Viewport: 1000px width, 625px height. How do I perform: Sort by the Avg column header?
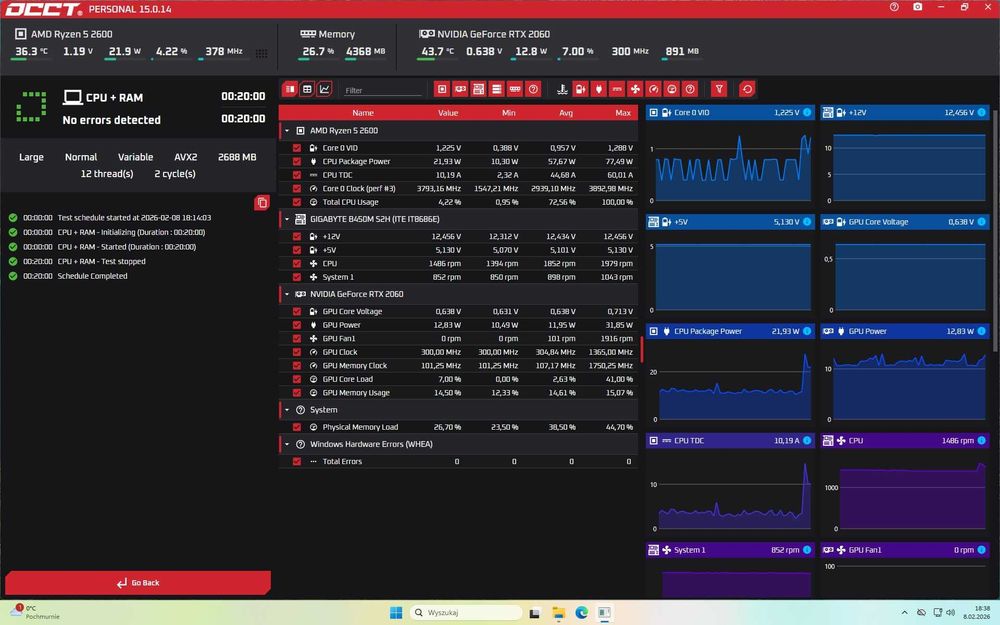click(x=566, y=113)
